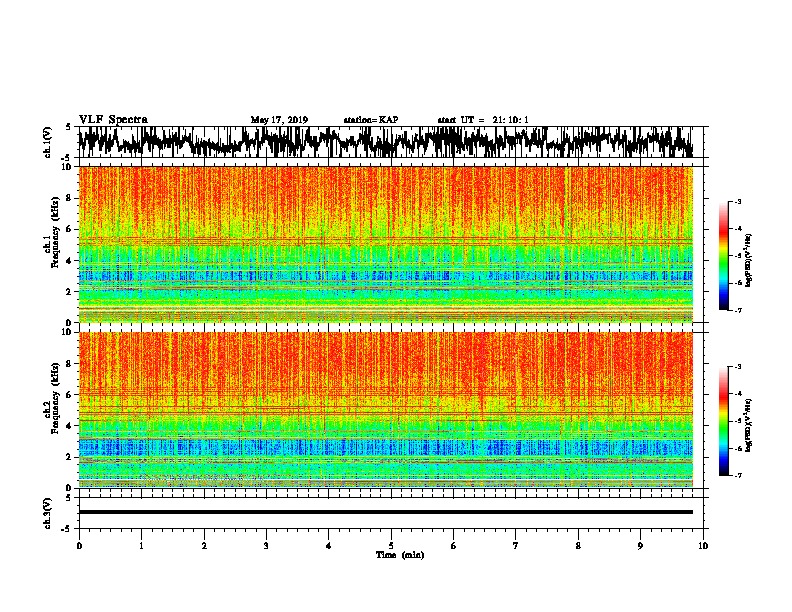Click the ch.1 color scale bar
The height and width of the screenshot is (612, 792).
723,256
